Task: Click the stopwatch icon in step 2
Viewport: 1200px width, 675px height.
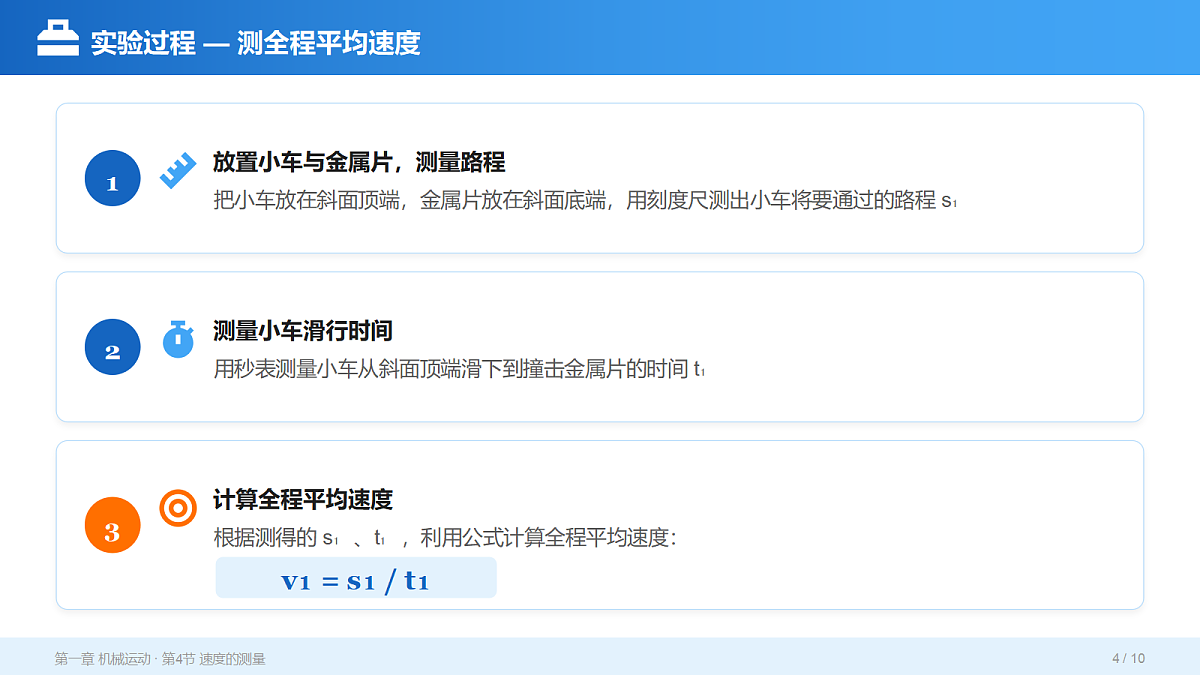Action: pos(178,339)
